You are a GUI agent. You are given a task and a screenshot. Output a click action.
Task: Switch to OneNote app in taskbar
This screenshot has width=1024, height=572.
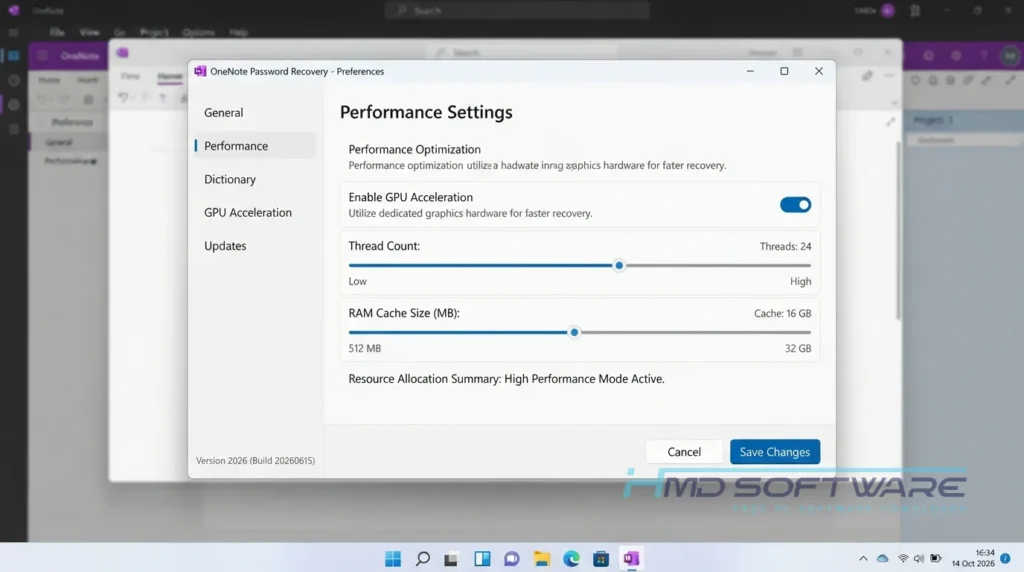click(x=631, y=558)
